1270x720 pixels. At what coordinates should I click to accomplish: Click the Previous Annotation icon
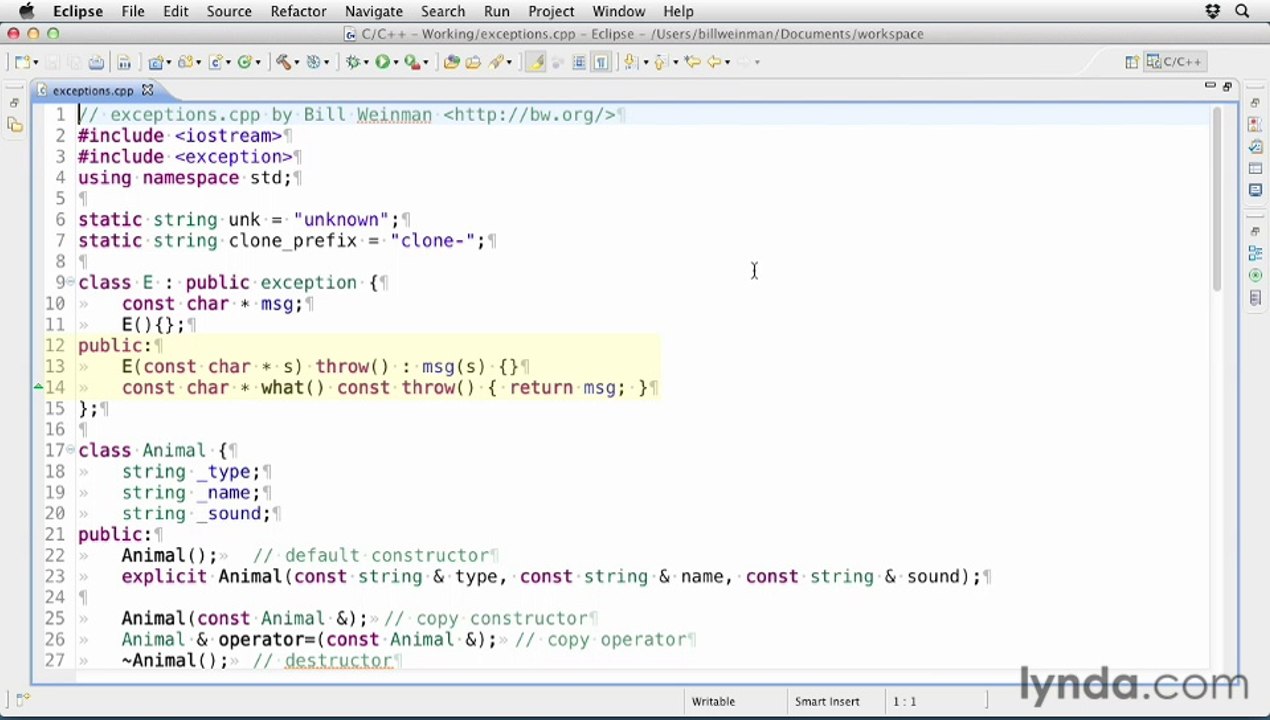(660, 62)
